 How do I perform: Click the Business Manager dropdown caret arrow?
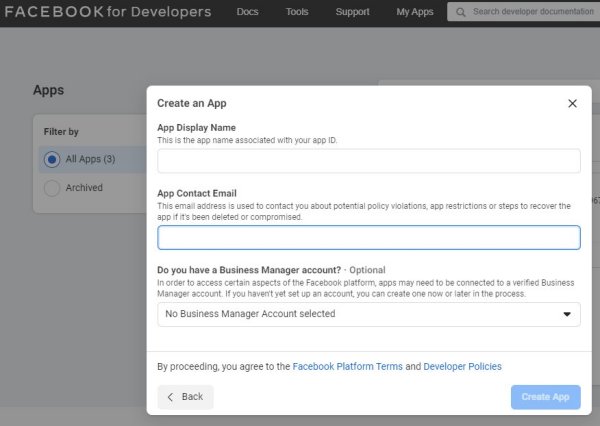[567, 314]
